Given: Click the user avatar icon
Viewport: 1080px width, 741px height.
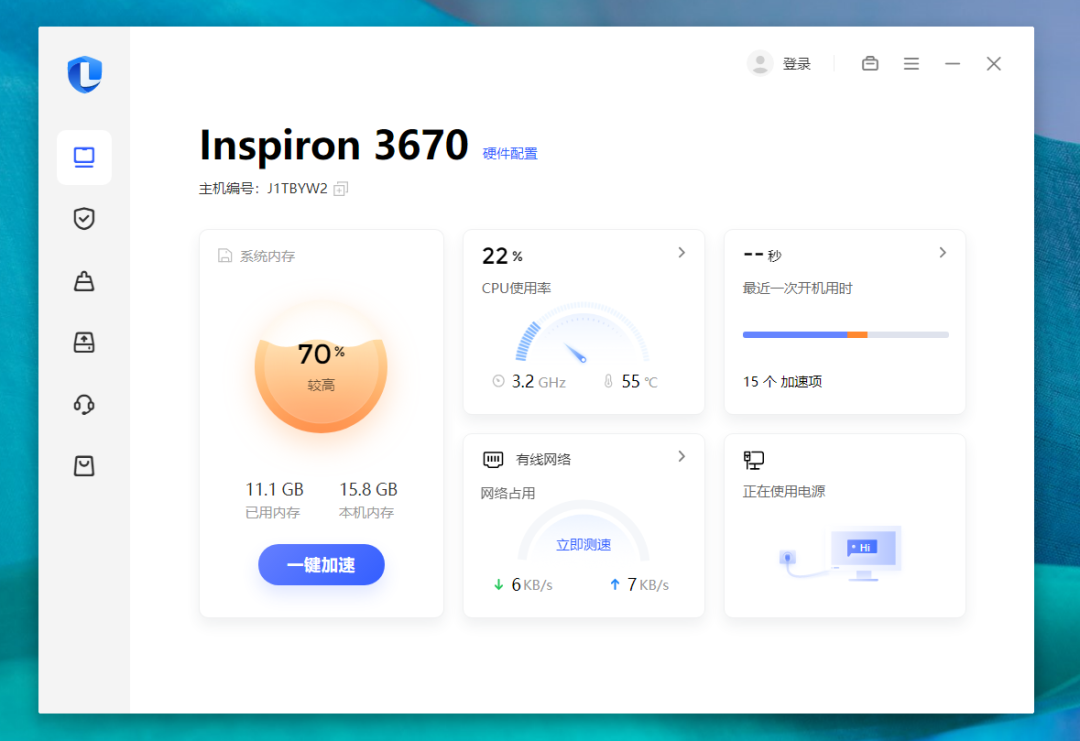Looking at the screenshot, I should click(x=760, y=64).
